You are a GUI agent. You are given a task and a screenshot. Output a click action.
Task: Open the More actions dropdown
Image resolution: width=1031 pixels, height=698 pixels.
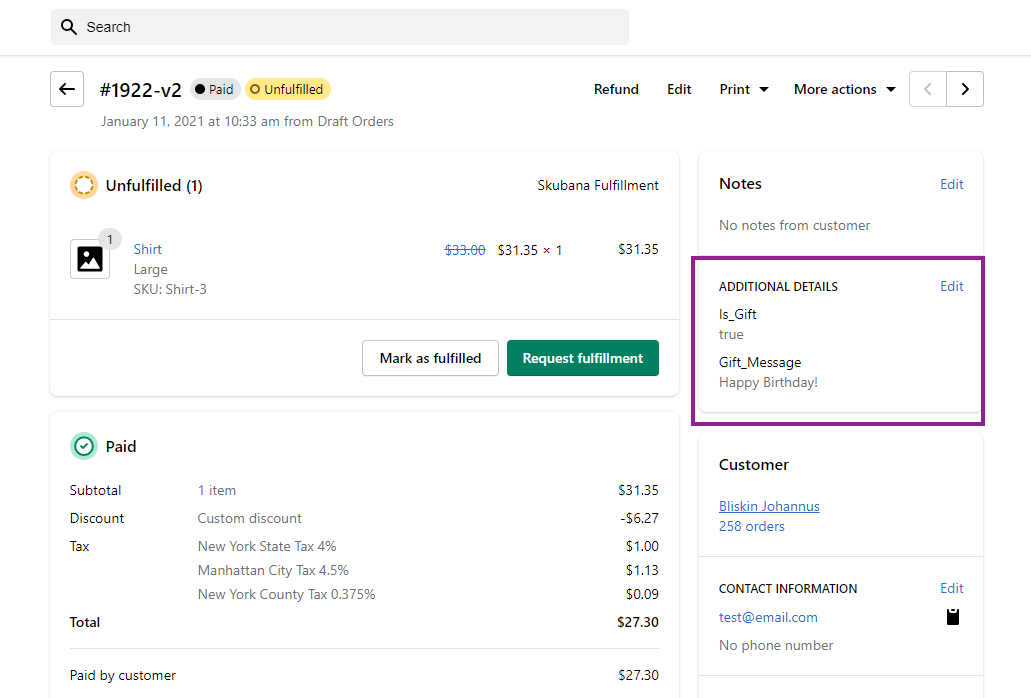point(845,89)
